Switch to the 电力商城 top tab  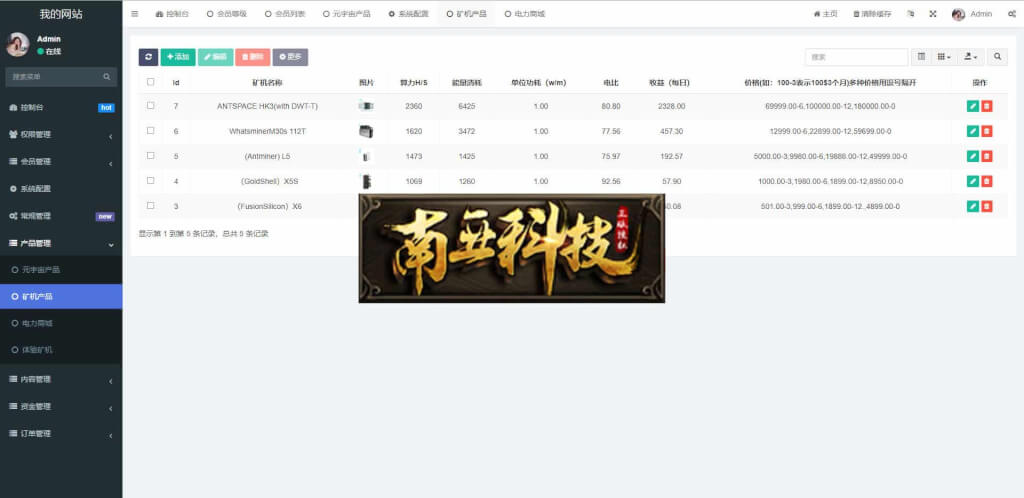point(524,14)
